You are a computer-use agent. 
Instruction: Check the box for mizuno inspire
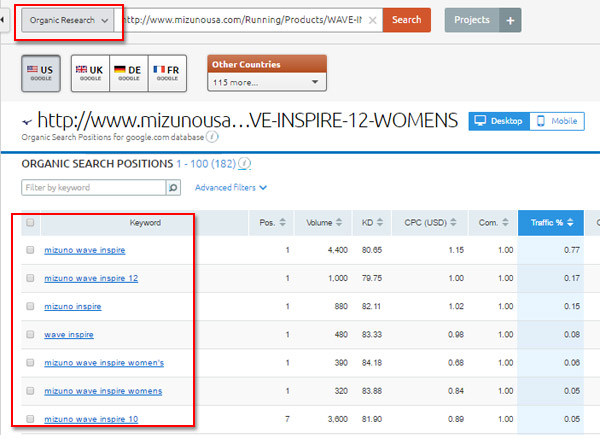30,306
